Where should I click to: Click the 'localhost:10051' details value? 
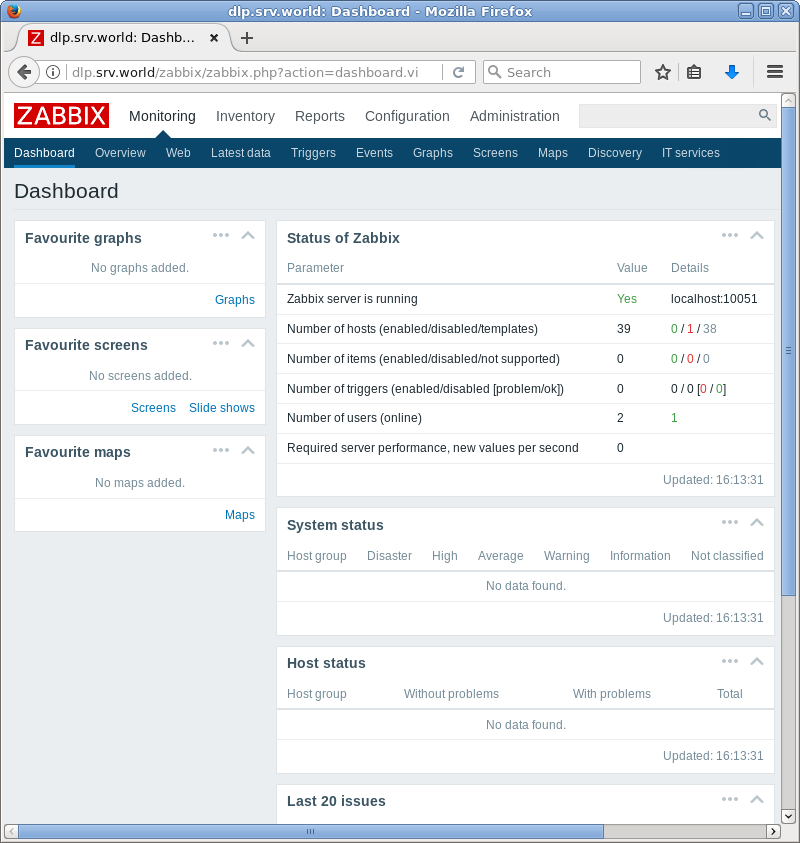(714, 299)
